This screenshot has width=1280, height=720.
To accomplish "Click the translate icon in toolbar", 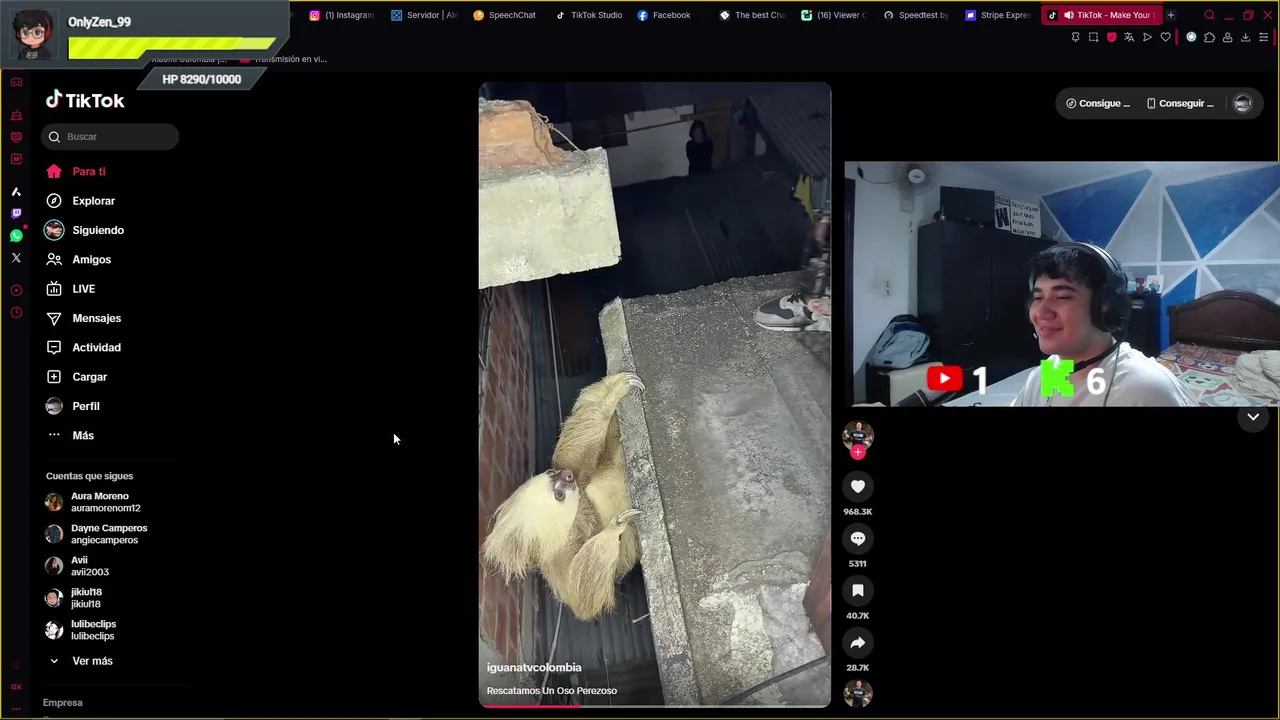I will [x=1129, y=37].
